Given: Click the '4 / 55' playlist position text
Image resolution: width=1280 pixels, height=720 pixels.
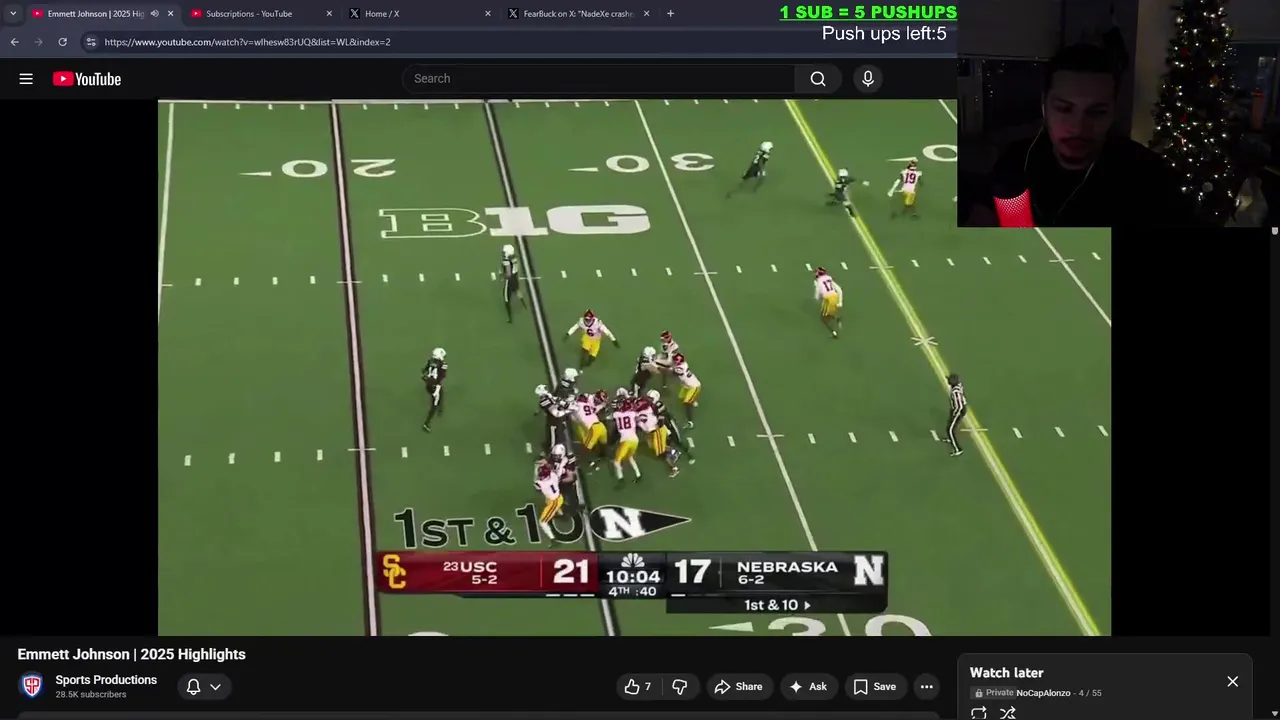Looking at the screenshot, I should point(1090,693).
